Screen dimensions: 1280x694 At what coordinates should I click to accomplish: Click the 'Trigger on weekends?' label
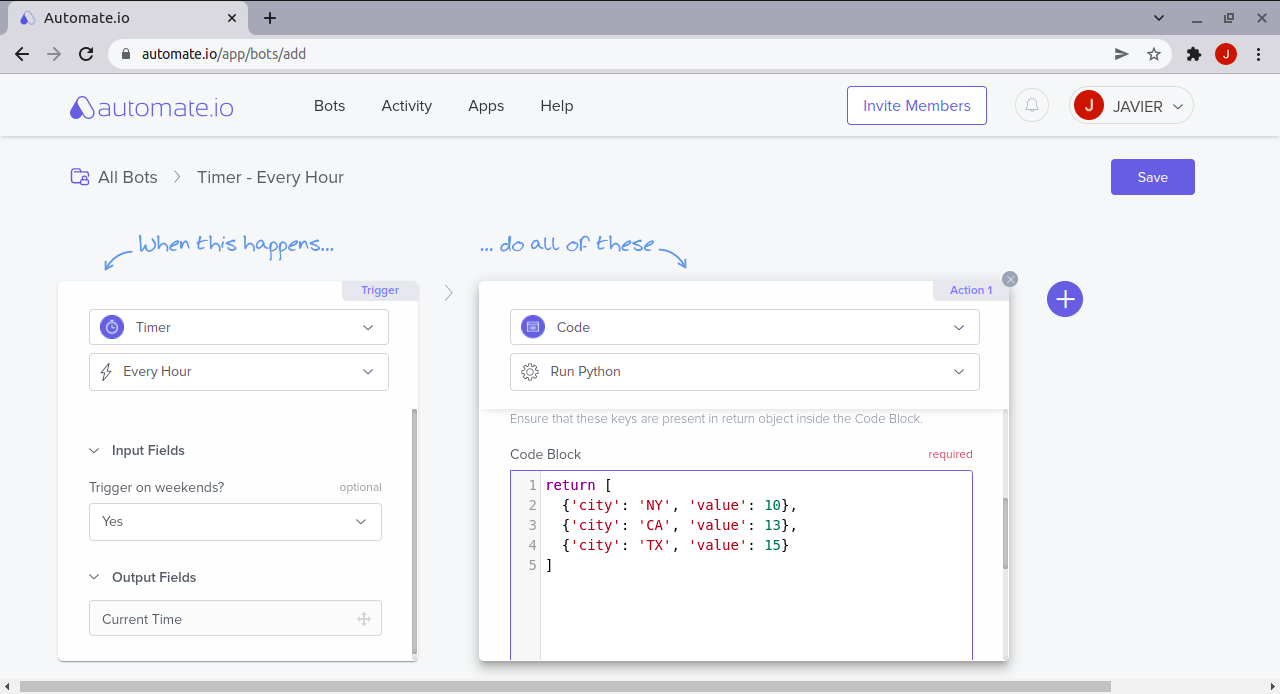(x=156, y=487)
